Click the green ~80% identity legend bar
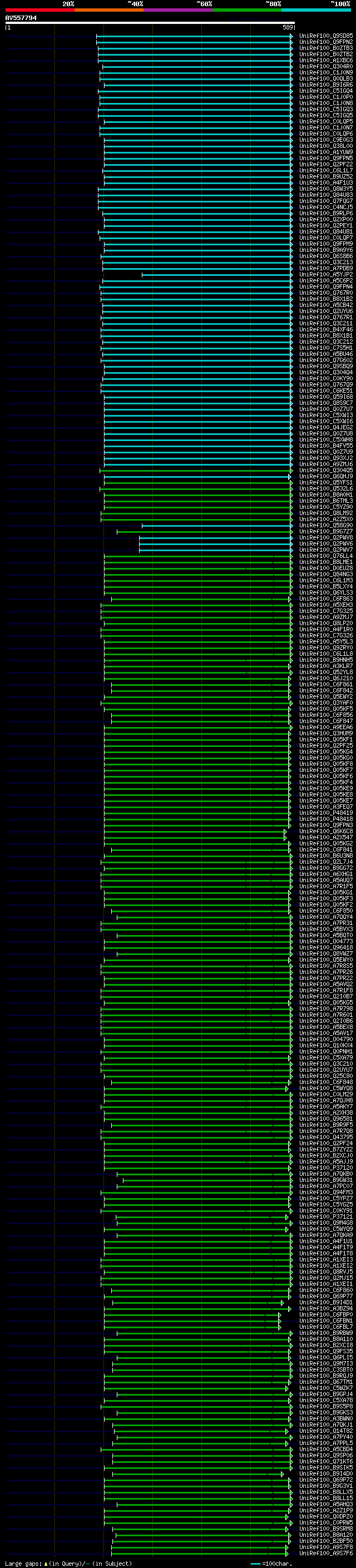The height and width of the screenshot is (1568, 356). [247, 10]
